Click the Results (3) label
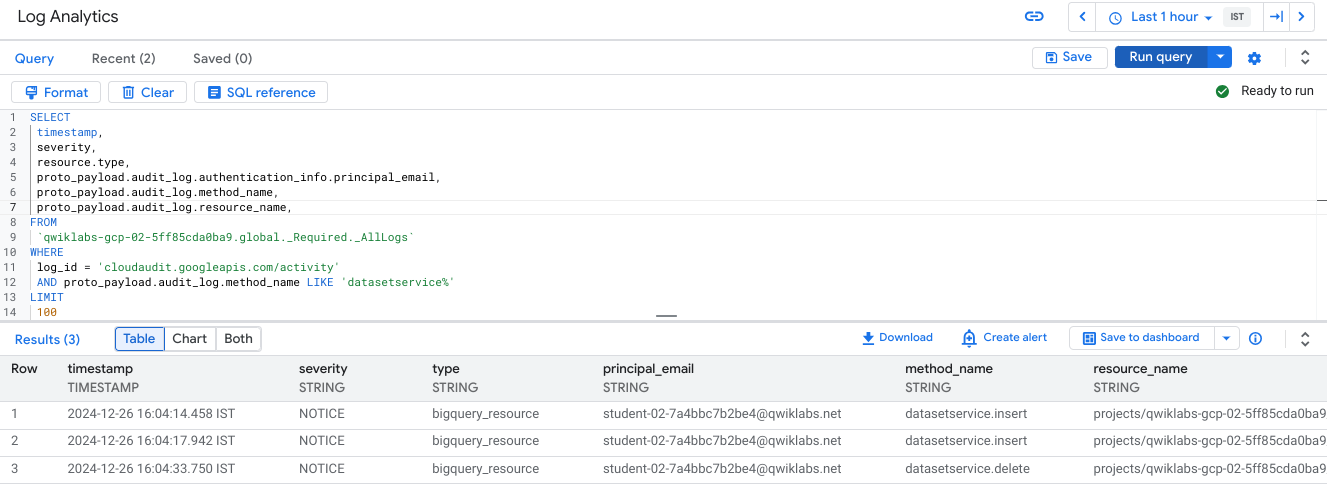This screenshot has height=488, width=1327. (47, 339)
